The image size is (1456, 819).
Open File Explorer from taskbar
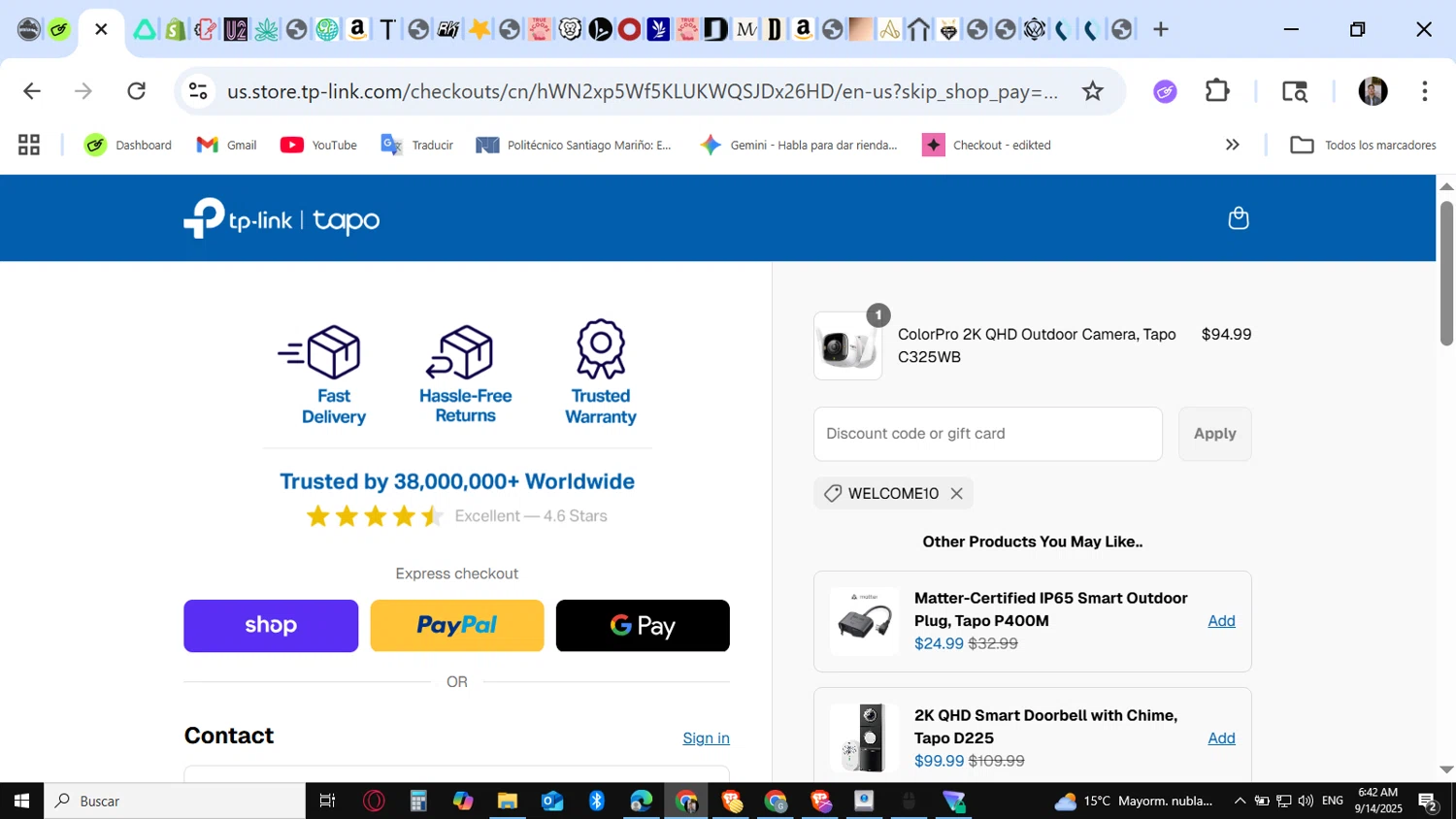(x=508, y=801)
